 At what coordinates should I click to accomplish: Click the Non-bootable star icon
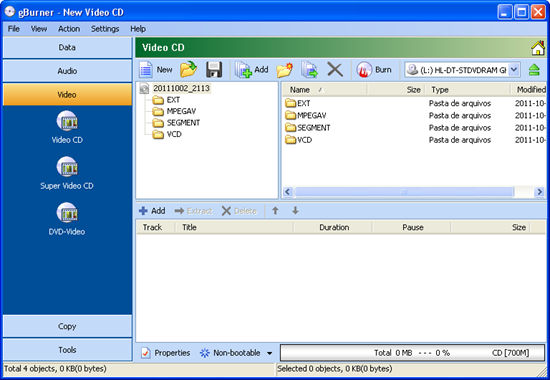pyautogui.click(x=204, y=353)
